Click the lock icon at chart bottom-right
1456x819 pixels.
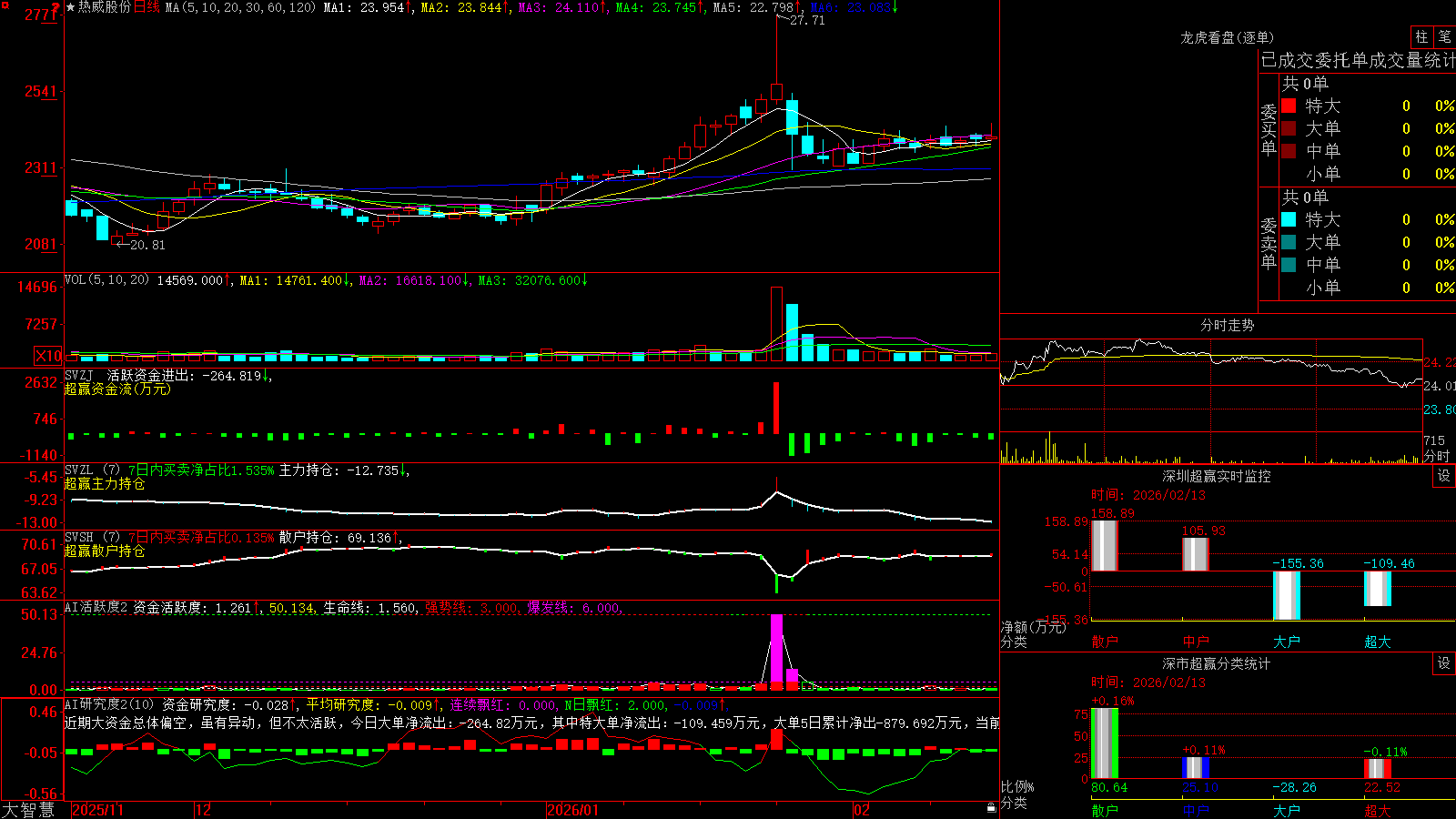991,807
